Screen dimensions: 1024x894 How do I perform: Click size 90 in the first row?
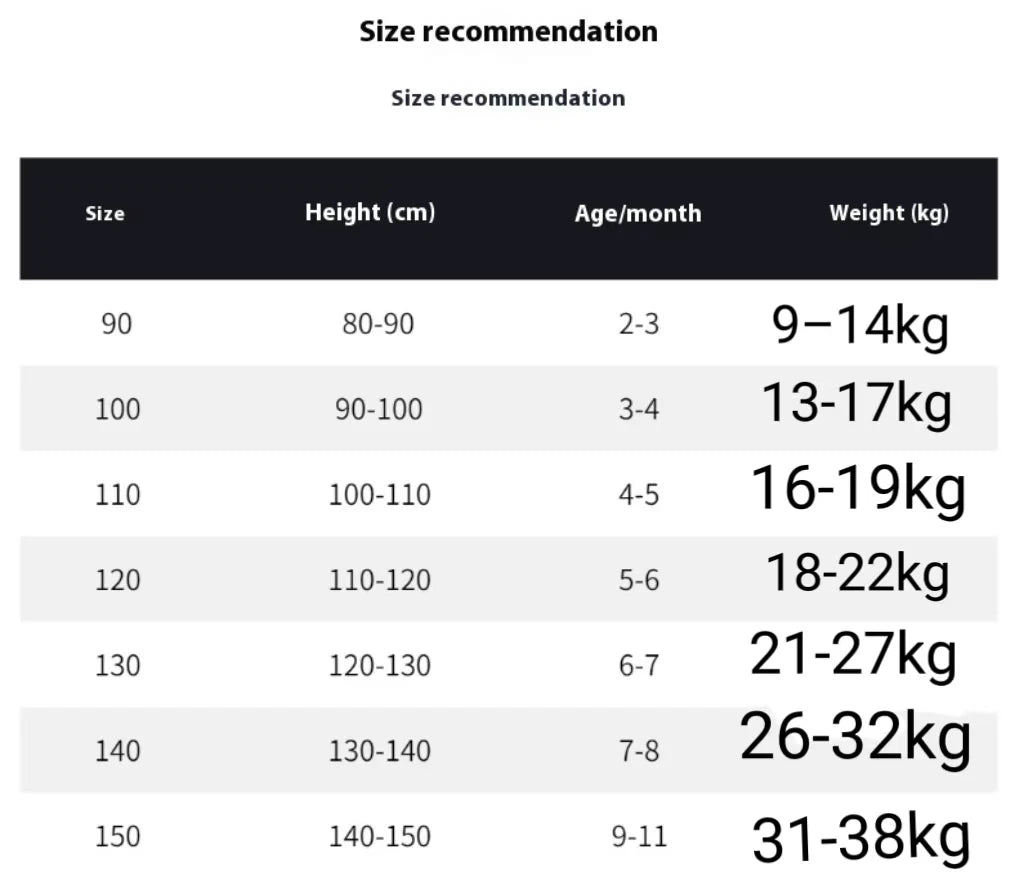click(x=116, y=324)
